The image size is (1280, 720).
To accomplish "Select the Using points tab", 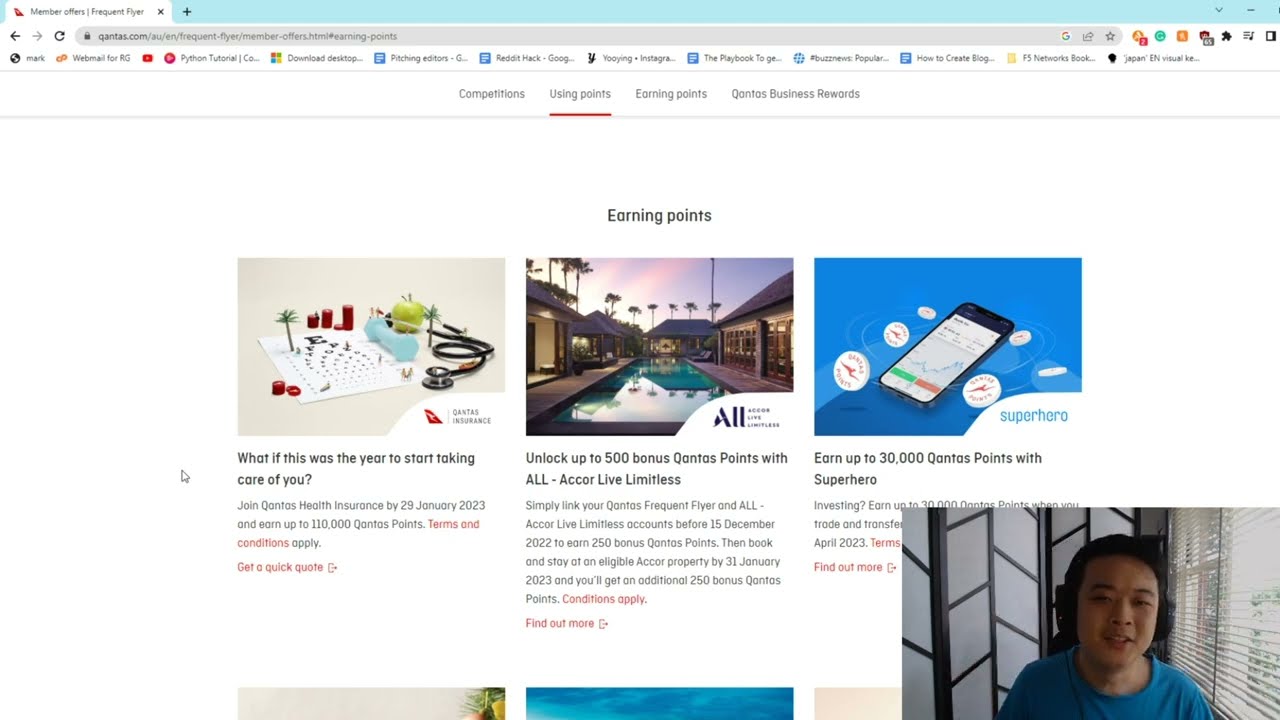I will coord(580,94).
